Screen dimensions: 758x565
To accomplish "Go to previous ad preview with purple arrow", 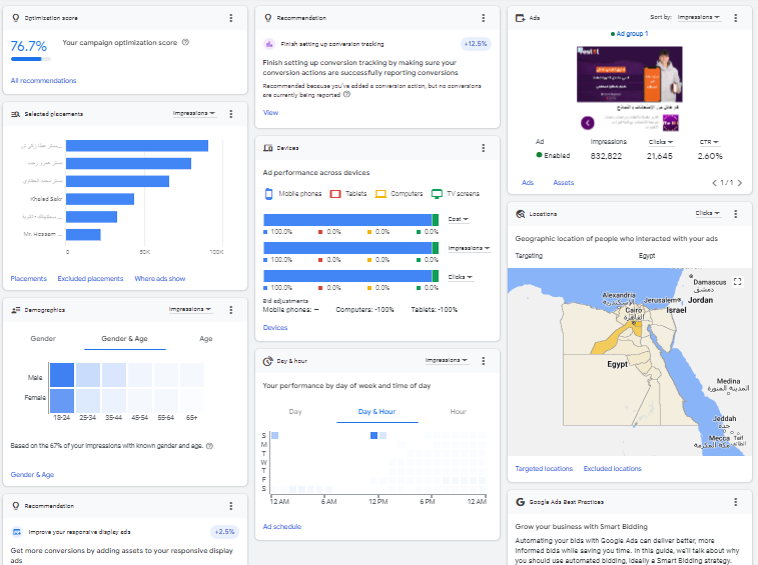I will click(x=587, y=123).
